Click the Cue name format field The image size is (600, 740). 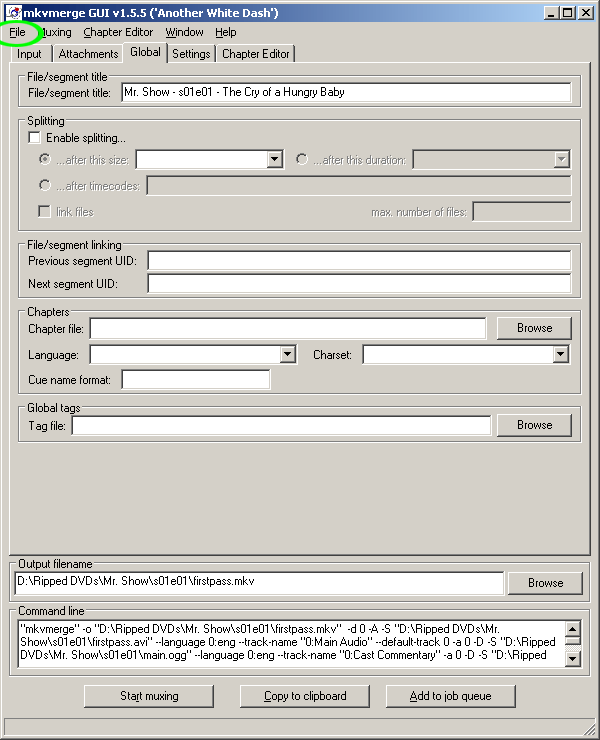tap(196, 379)
